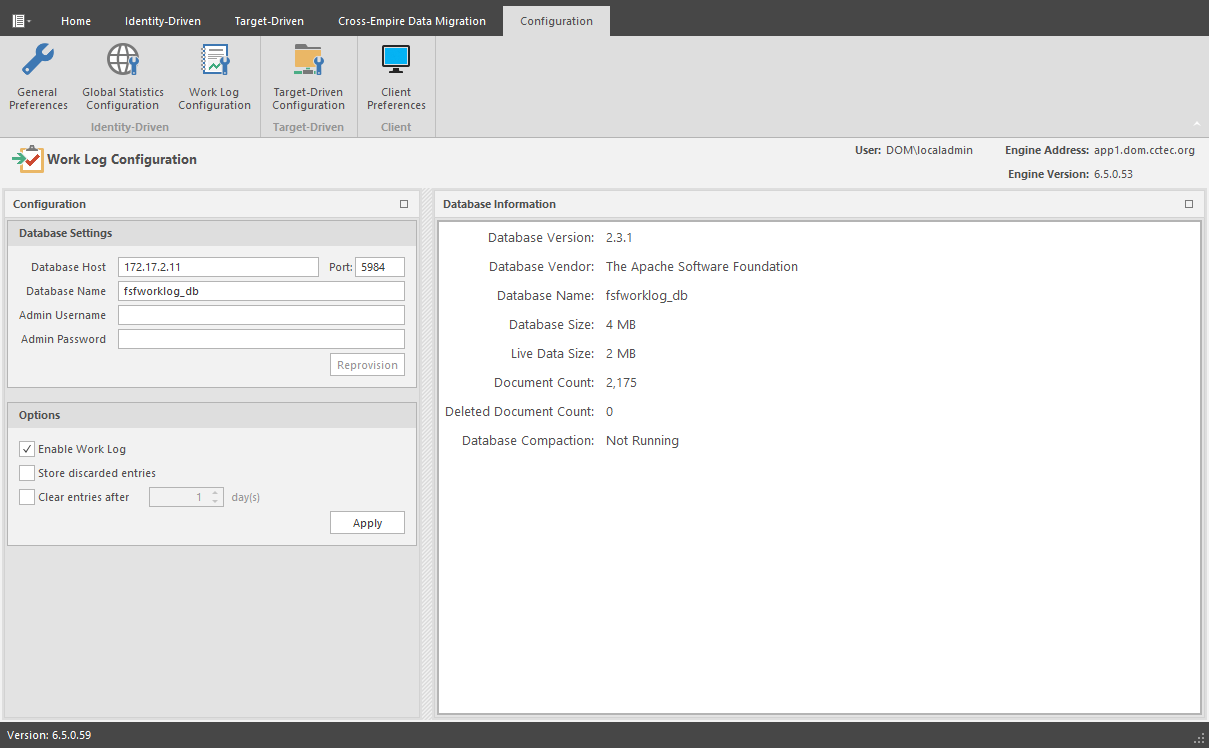Viewport: 1209px width, 748px height.
Task: Select the Work Log Configuration icon
Action: click(214, 75)
